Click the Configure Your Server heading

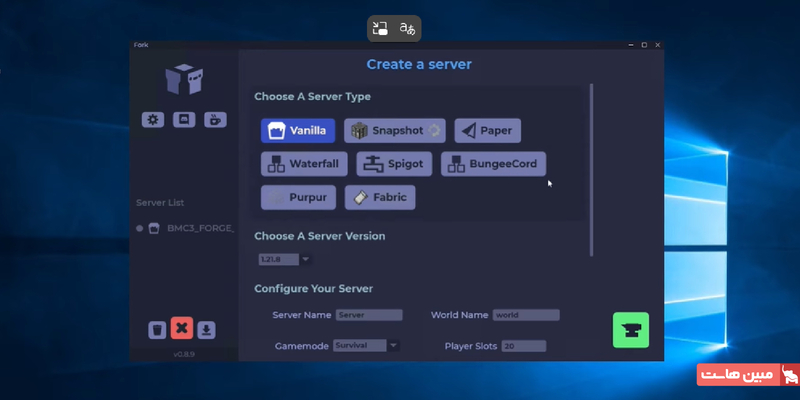click(313, 288)
